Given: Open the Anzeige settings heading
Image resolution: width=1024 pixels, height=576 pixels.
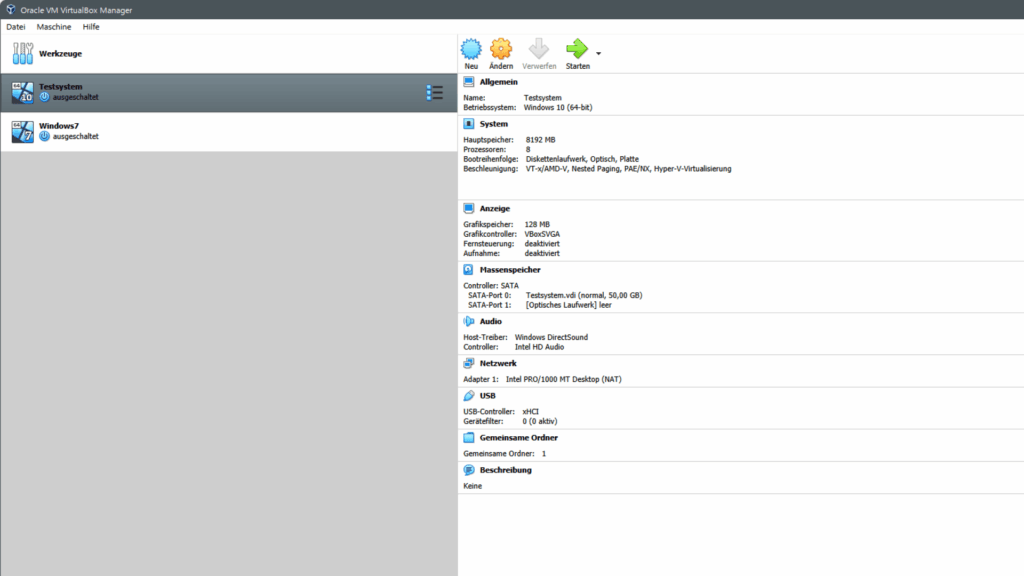Looking at the screenshot, I should (x=494, y=208).
